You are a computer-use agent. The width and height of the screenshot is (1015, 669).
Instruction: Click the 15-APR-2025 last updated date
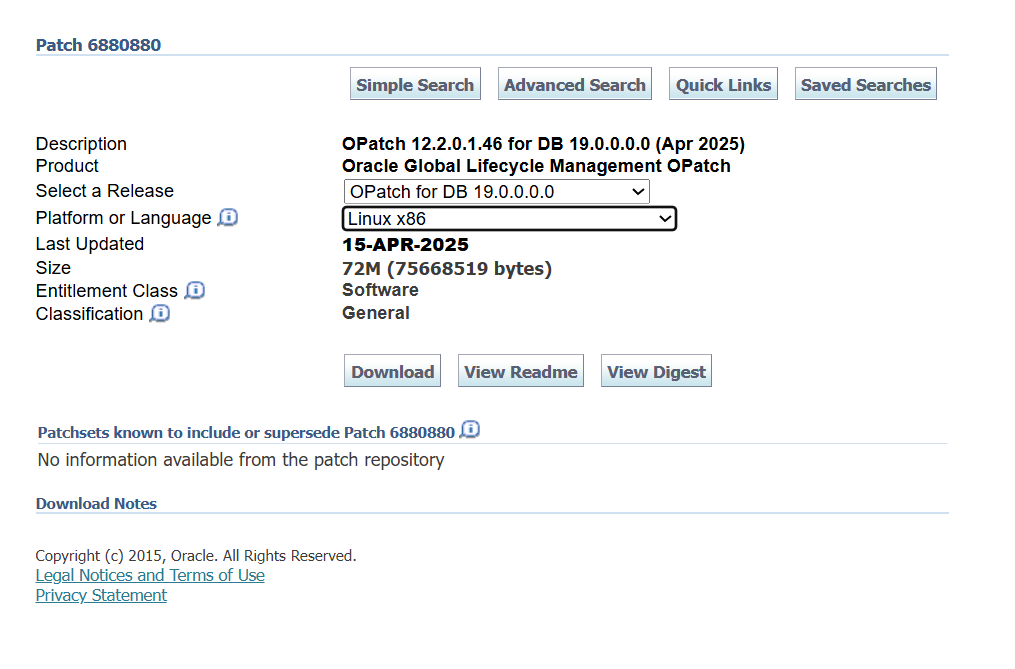(405, 245)
